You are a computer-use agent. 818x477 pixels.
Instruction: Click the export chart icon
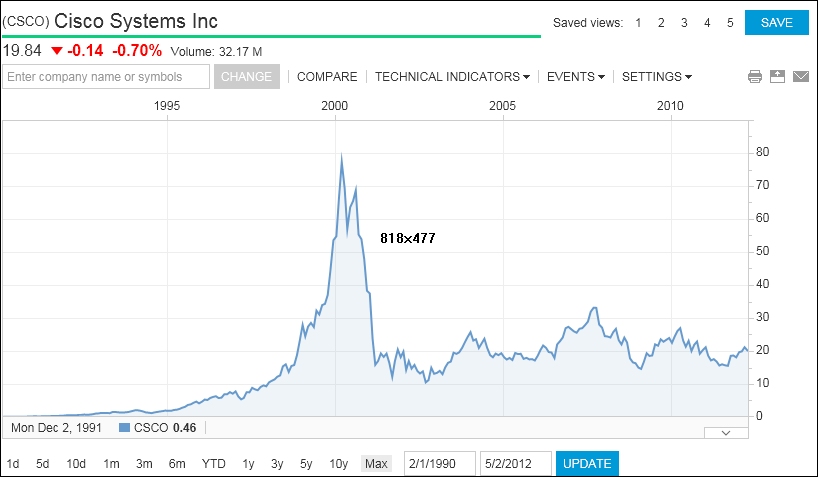[777, 77]
